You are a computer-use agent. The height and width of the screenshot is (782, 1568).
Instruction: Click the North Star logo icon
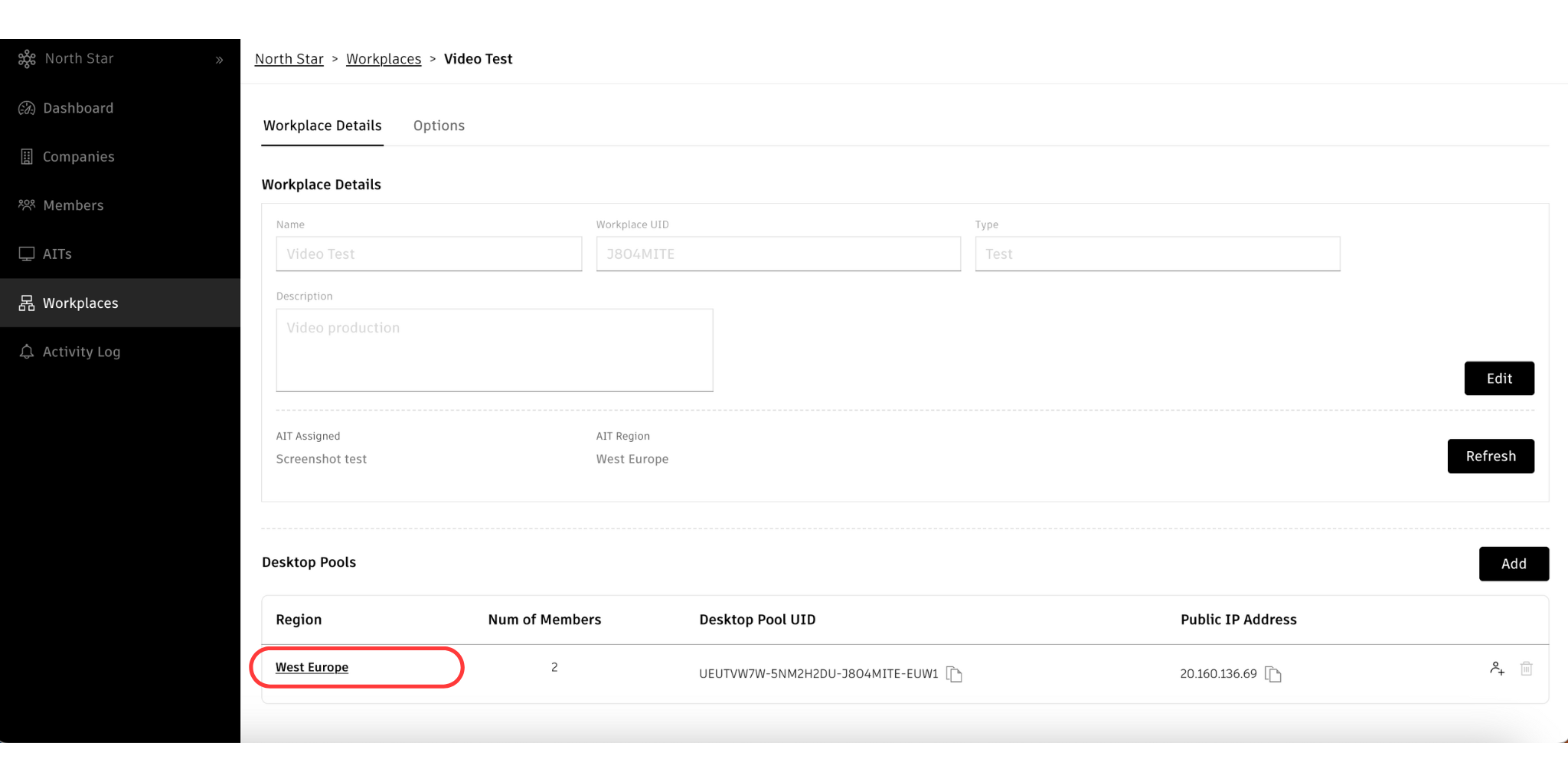coord(27,59)
